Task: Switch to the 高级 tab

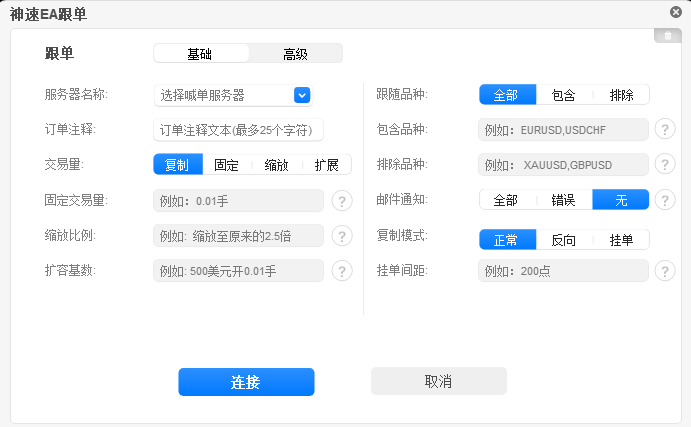Action: click(x=295, y=54)
